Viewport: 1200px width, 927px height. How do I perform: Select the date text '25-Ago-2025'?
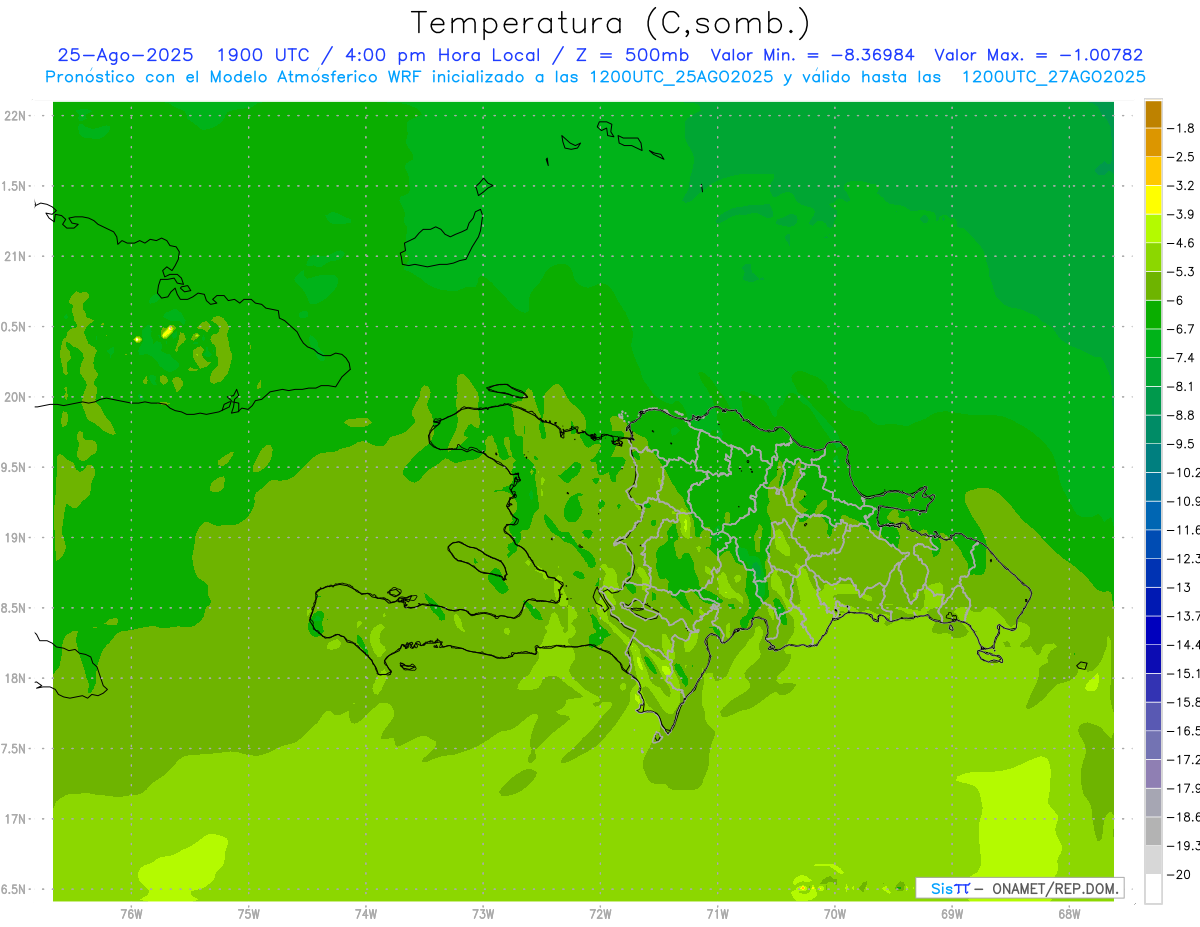[x=125, y=55]
